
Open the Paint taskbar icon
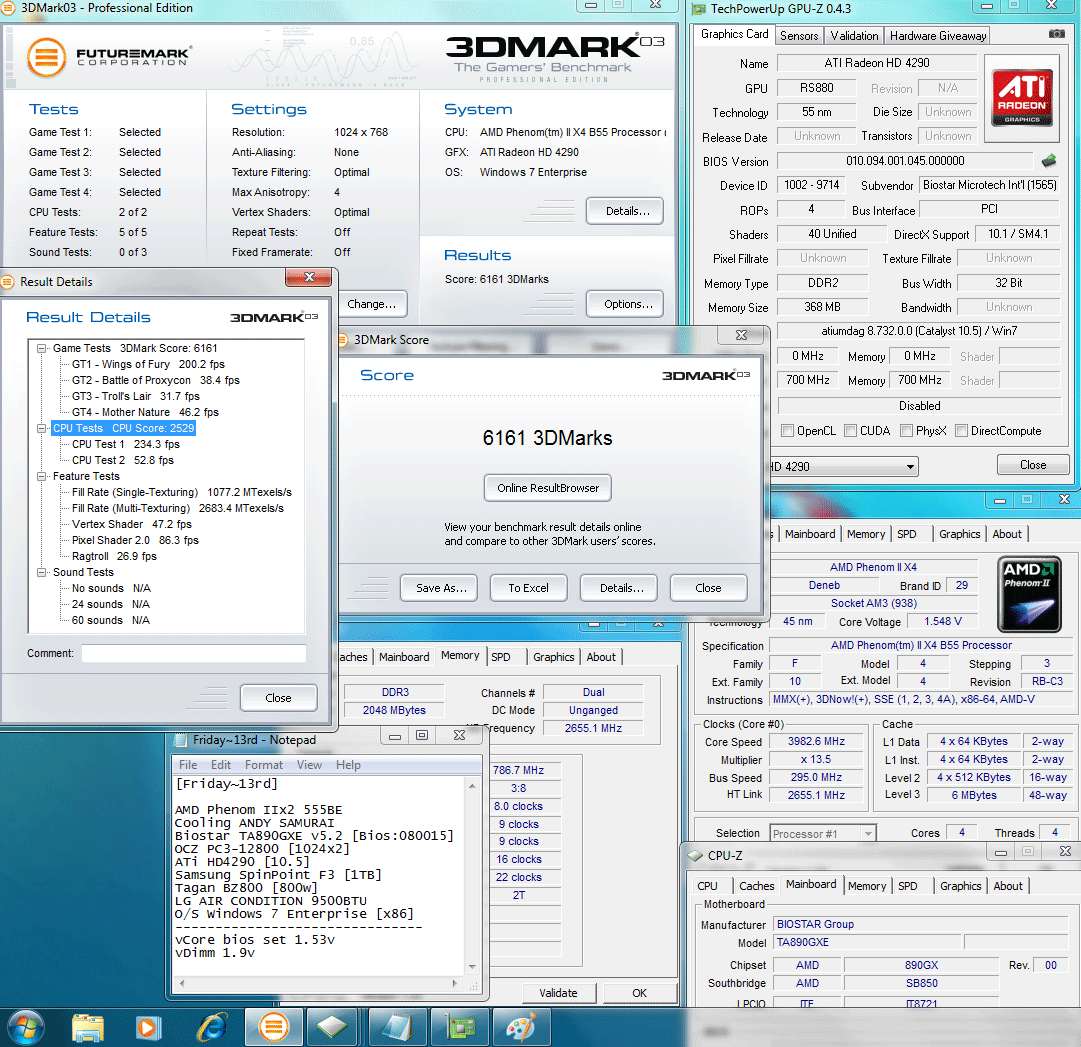pos(521,1028)
